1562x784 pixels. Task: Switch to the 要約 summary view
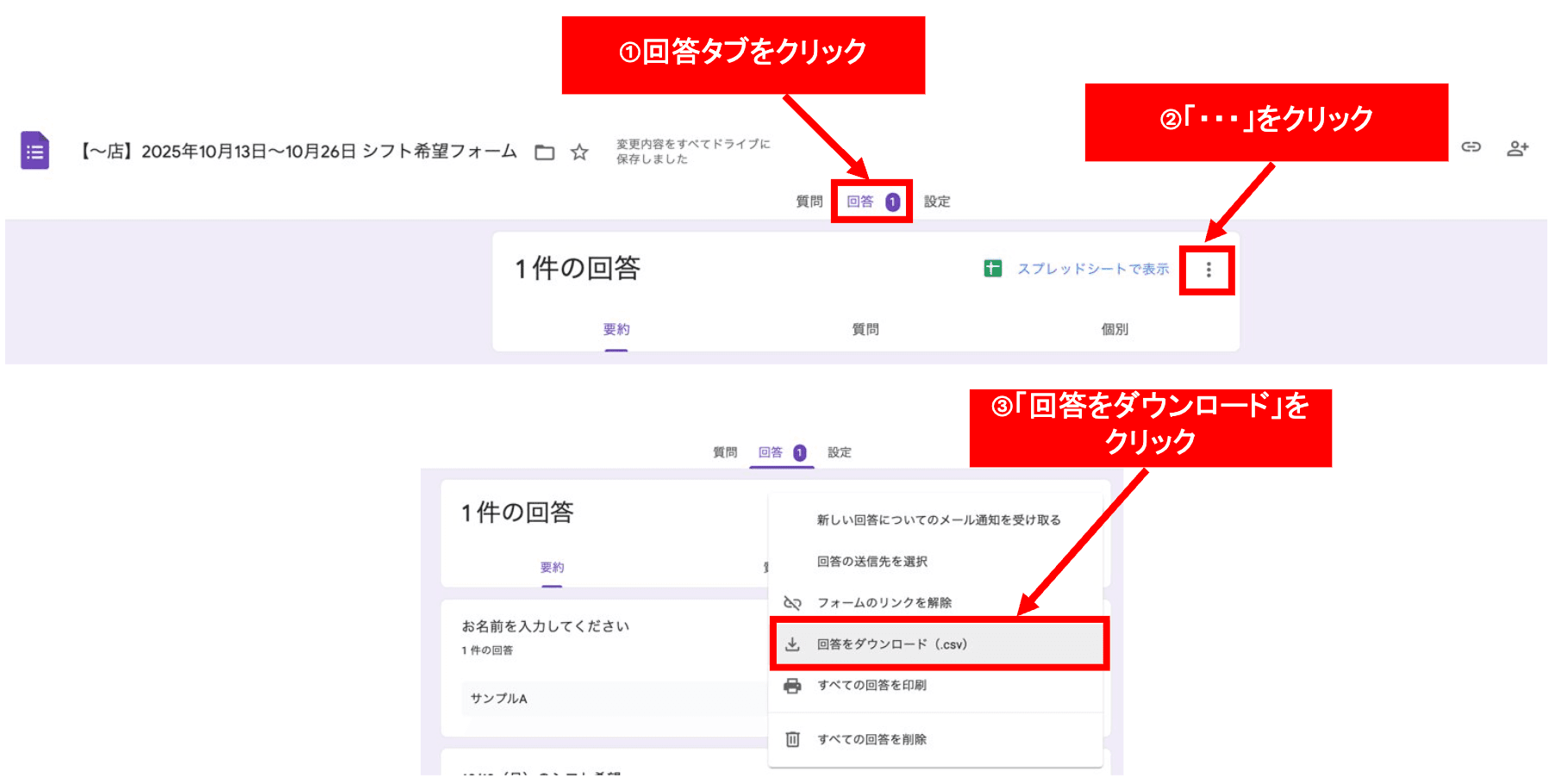pos(616,328)
